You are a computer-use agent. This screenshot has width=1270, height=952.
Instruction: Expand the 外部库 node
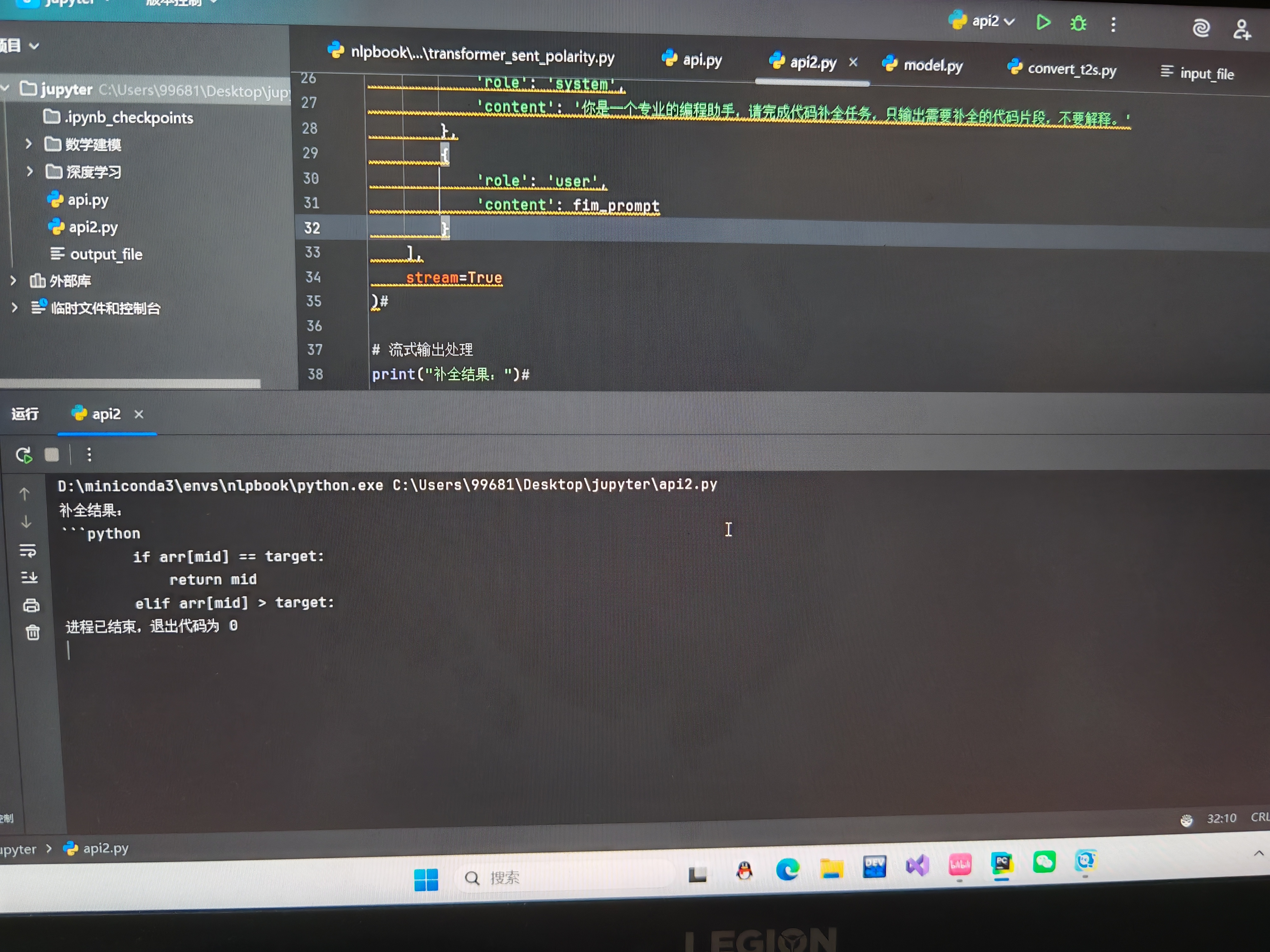click(13, 280)
